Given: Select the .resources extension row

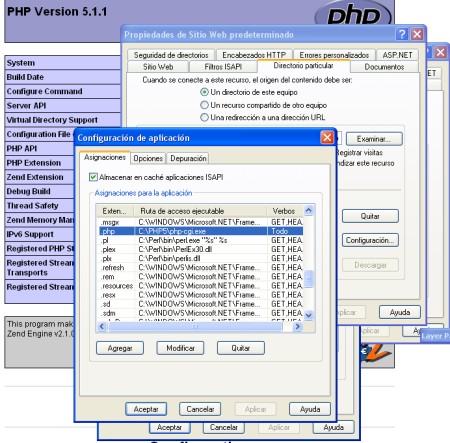Looking at the screenshot, I should [x=201, y=286].
